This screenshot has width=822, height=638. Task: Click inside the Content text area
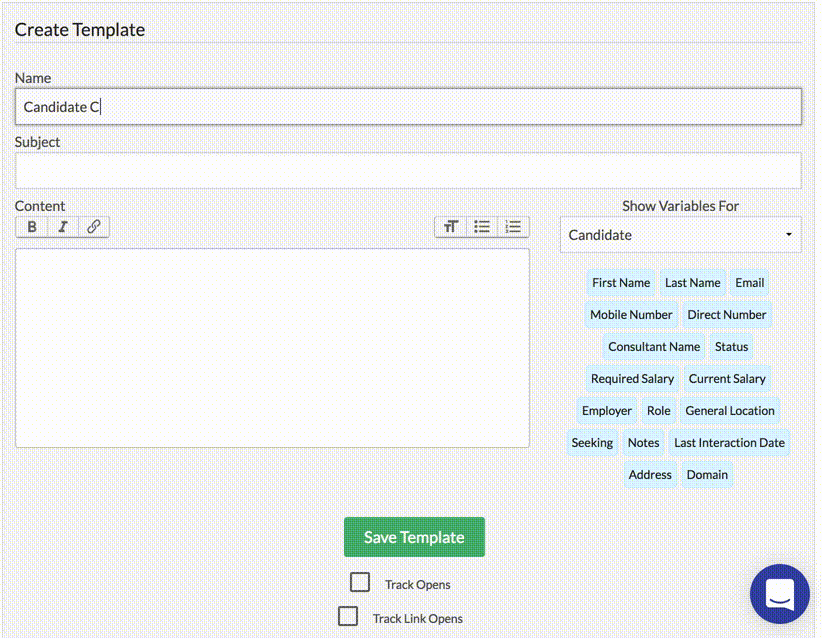pos(272,347)
